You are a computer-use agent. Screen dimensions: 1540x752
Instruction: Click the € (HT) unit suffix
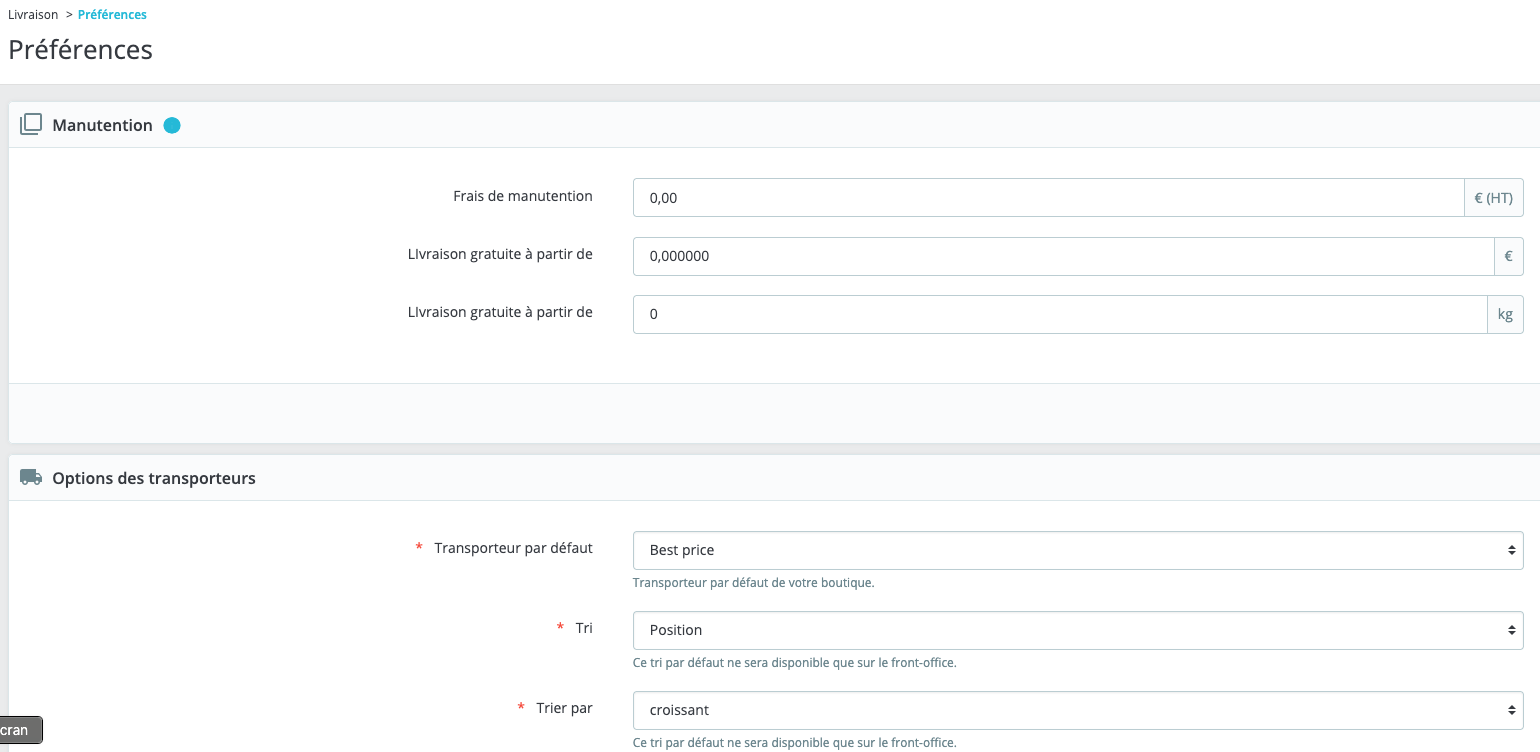coord(1493,198)
